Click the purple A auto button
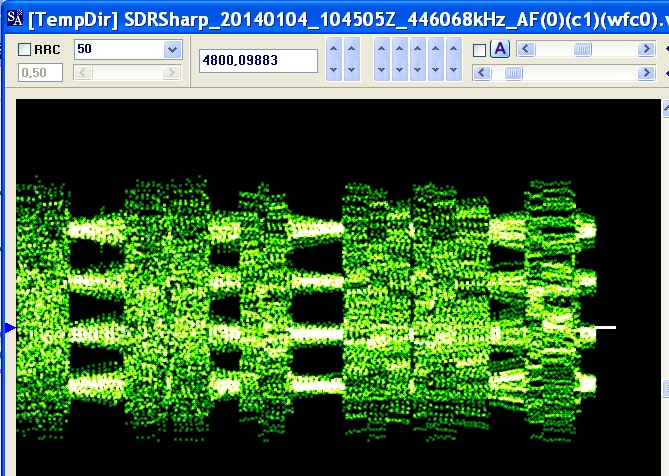This screenshot has width=669, height=476. [500, 49]
